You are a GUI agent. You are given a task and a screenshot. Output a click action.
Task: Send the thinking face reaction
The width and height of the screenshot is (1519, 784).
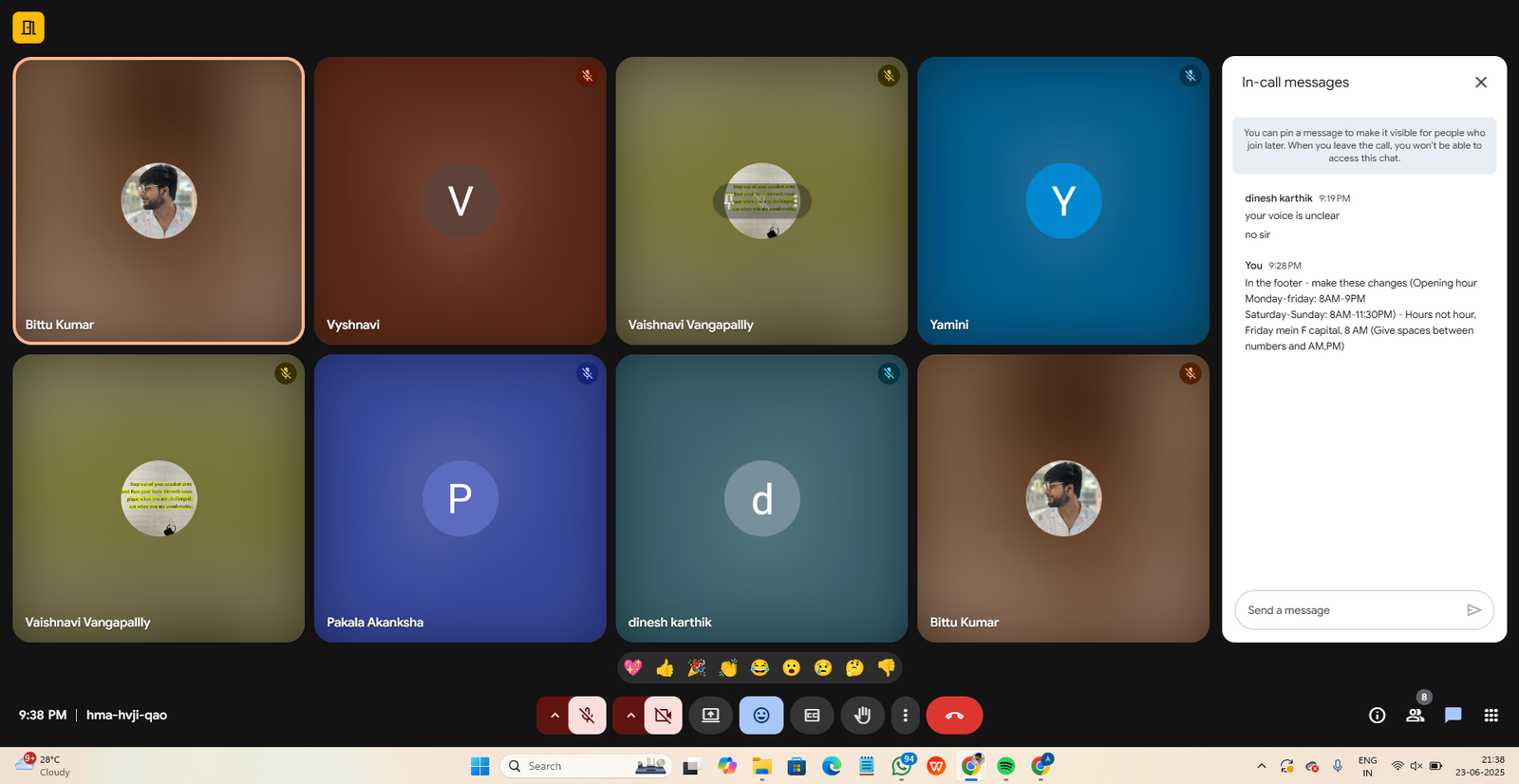coord(854,668)
